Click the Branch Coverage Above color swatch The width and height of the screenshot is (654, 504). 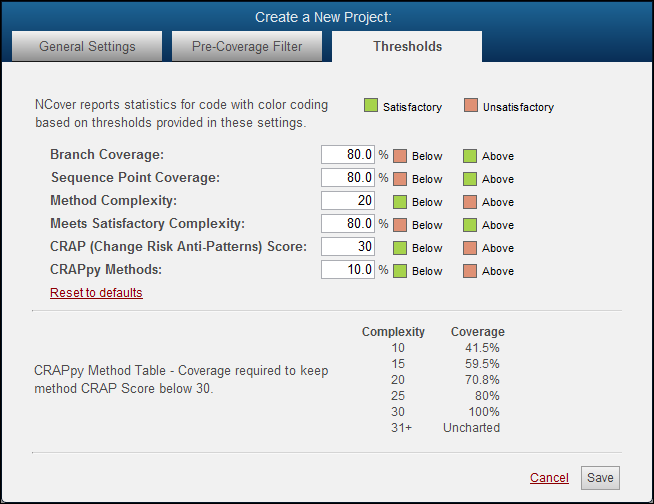coord(470,156)
